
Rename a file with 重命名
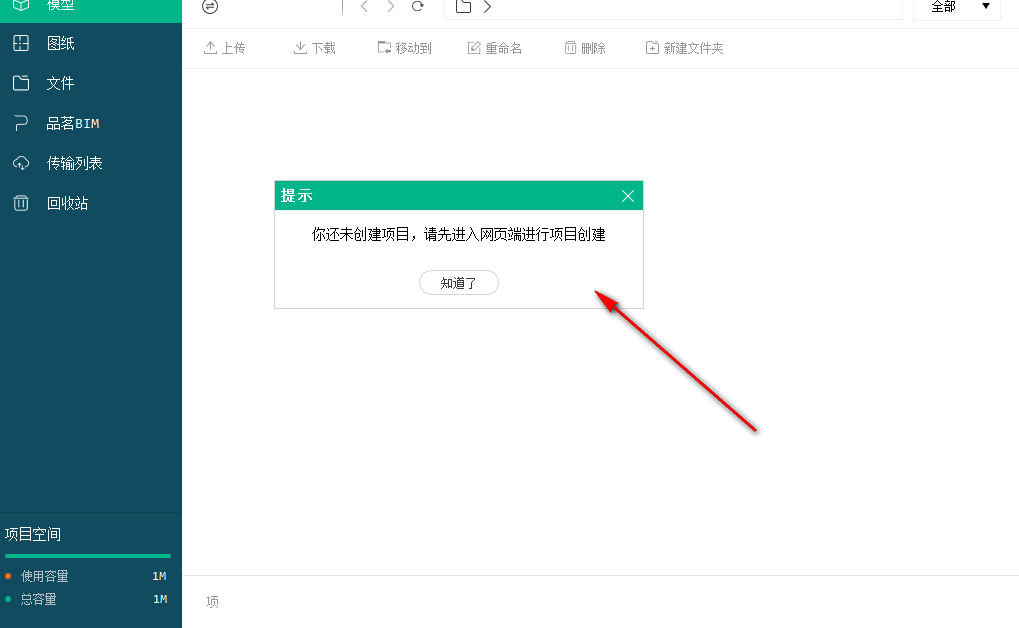[x=495, y=47]
